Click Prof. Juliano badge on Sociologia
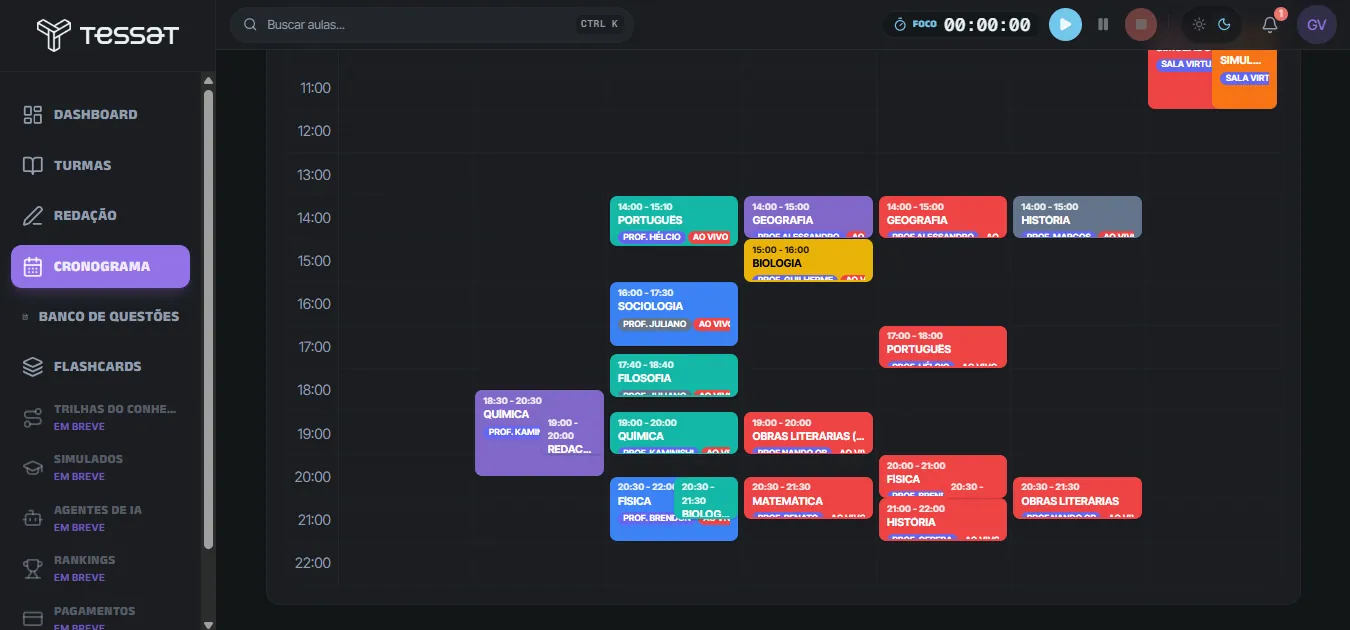 tap(654, 324)
